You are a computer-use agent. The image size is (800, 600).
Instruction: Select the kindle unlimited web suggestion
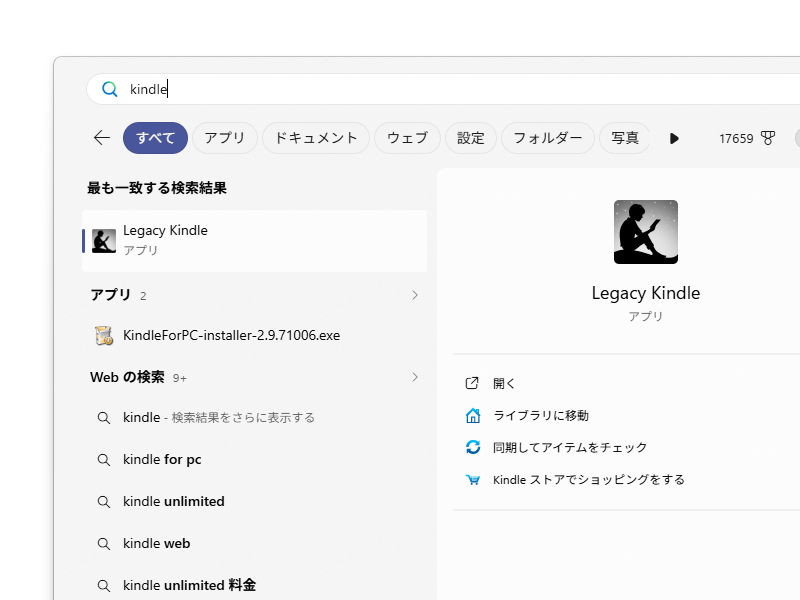point(255,501)
